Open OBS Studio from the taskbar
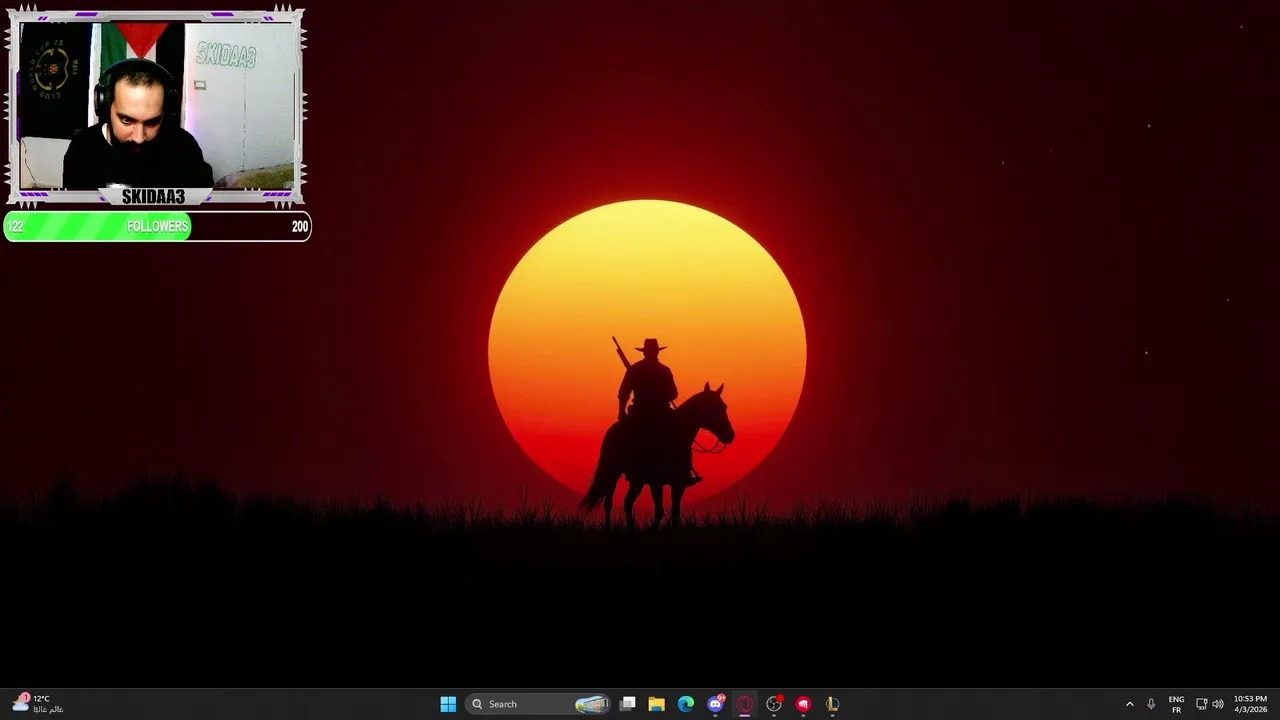1280x720 pixels. [773, 704]
